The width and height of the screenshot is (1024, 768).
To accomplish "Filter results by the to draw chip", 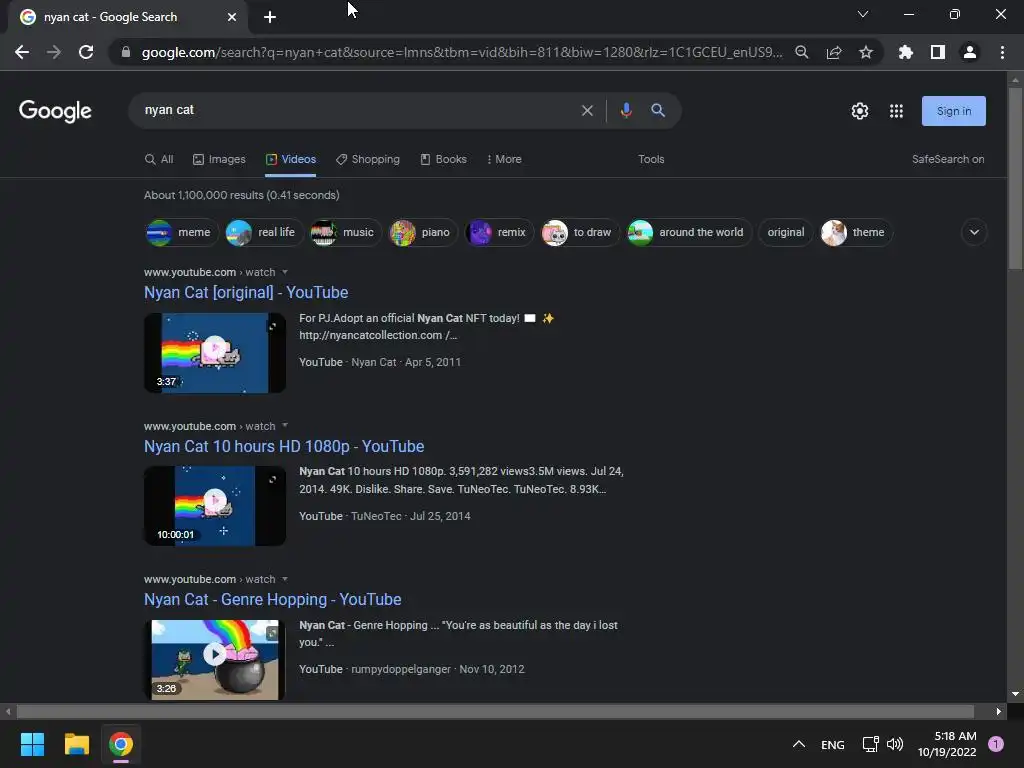I will (x=580, y=232).
